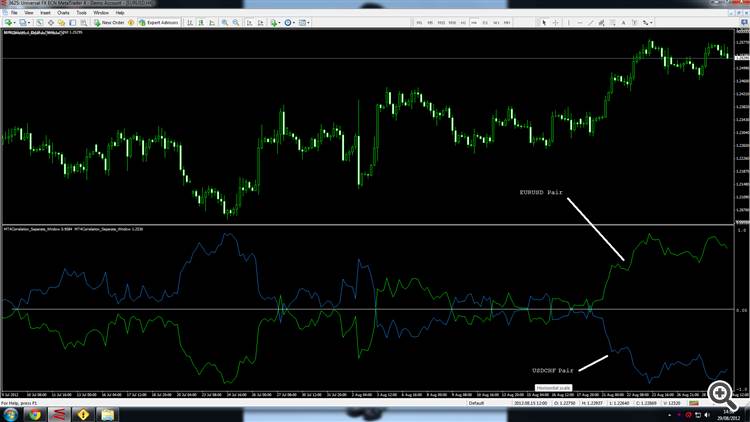
Task: Open the View menu
Action: (x=29, y=12)
